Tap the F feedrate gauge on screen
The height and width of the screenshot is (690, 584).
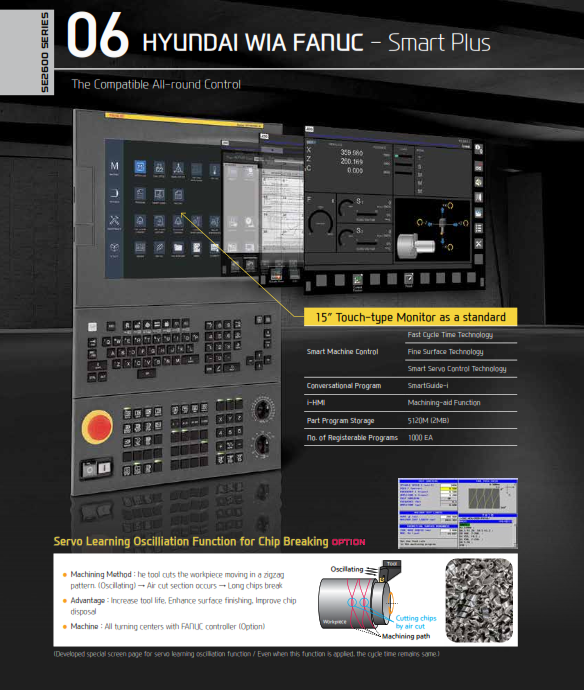click(321, 222)
